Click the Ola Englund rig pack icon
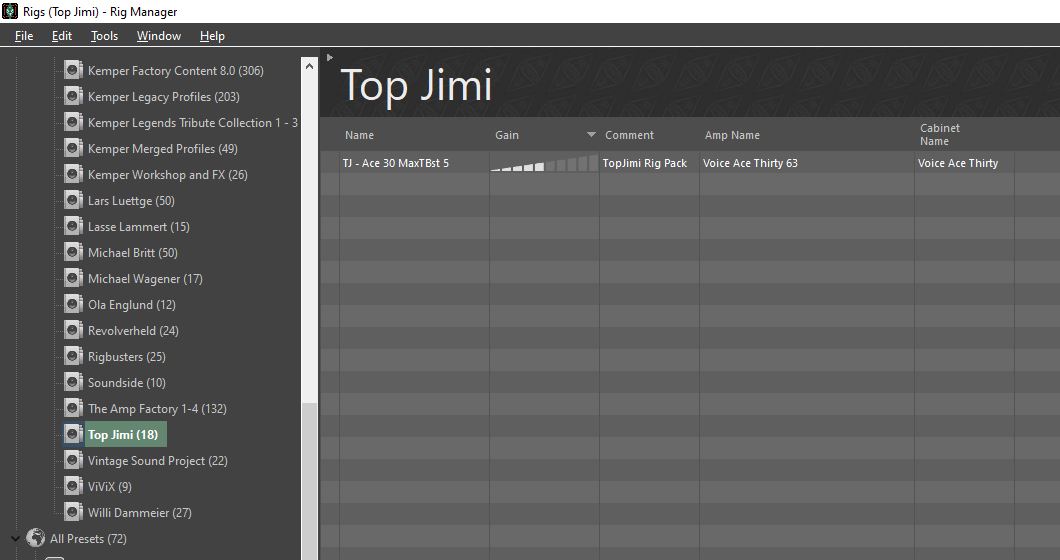Image resolution: width=1060 pixels, height=560 pixels. 73,305
